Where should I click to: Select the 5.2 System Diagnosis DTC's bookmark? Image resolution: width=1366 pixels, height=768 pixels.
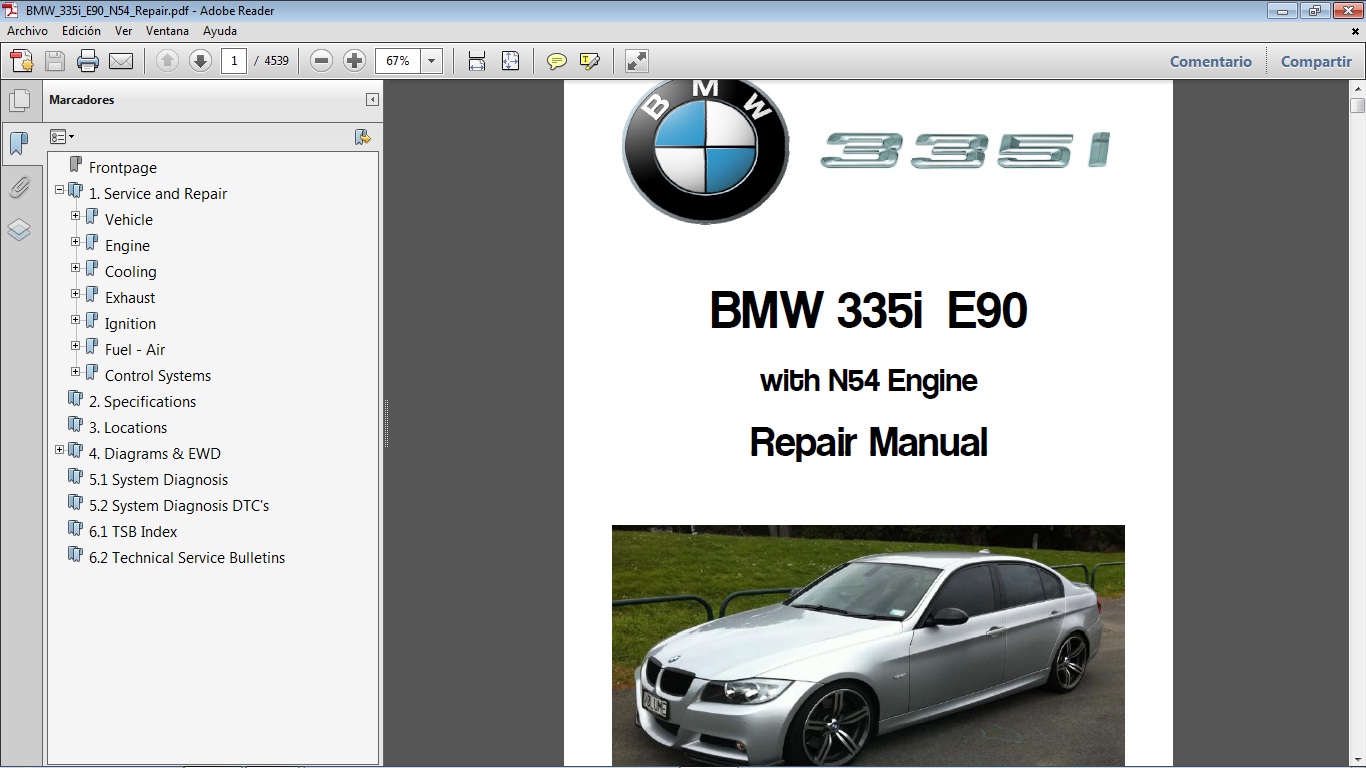tap(179, 506)
